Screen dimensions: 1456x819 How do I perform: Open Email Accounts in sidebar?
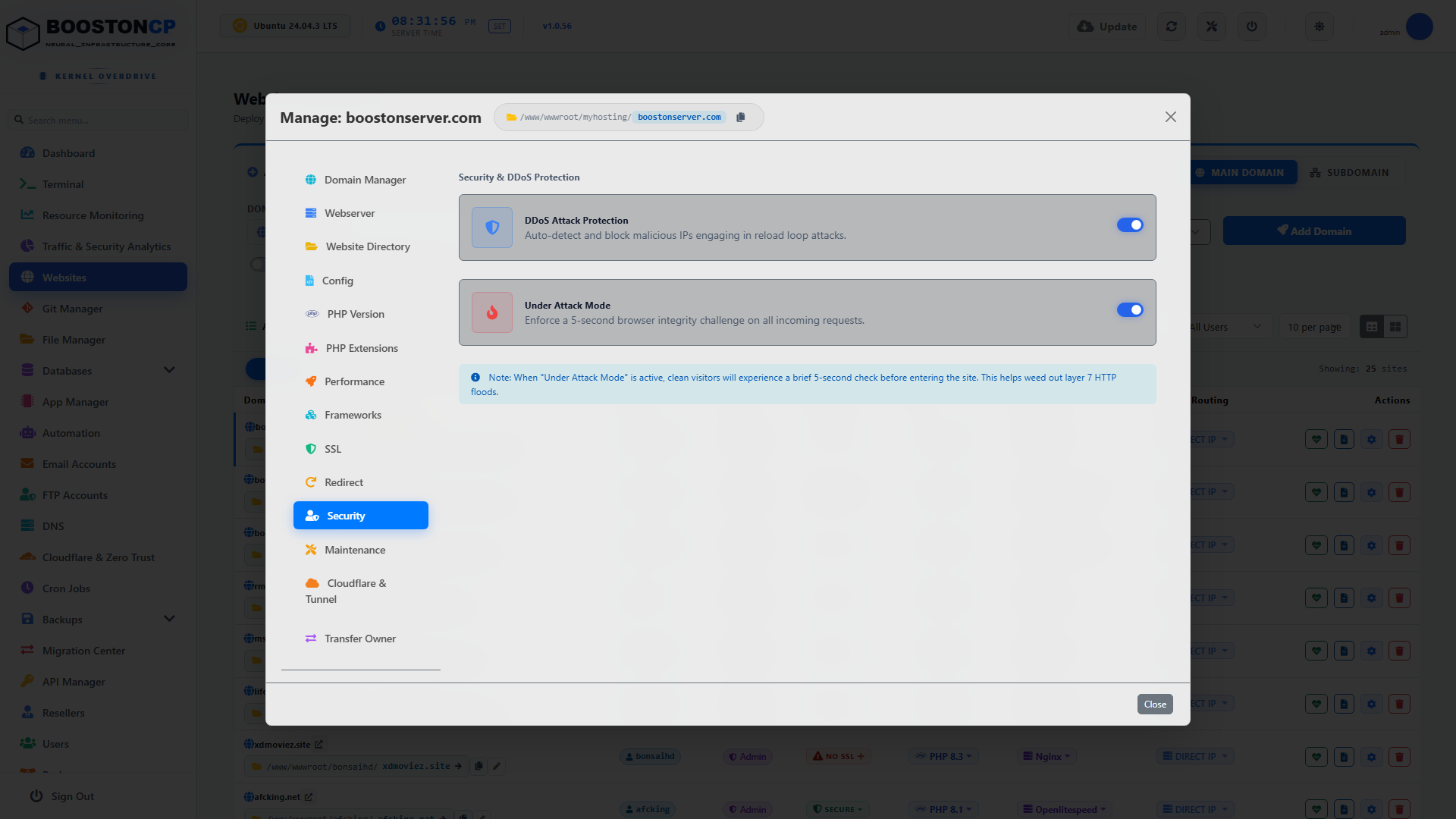point(98,464)
